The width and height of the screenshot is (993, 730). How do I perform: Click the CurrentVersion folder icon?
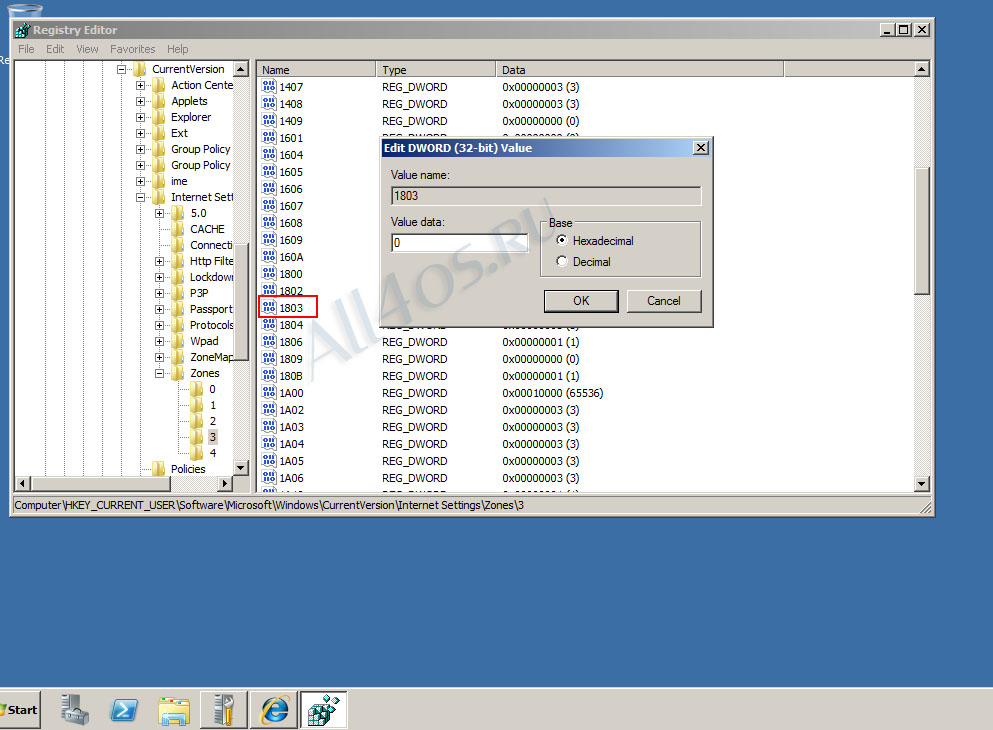(x=140, y=69)
